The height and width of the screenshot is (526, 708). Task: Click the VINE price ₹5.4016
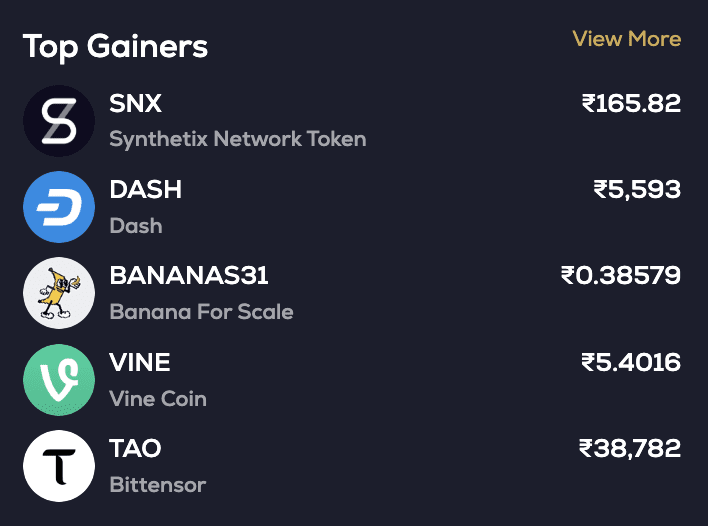tap(631, 361)
